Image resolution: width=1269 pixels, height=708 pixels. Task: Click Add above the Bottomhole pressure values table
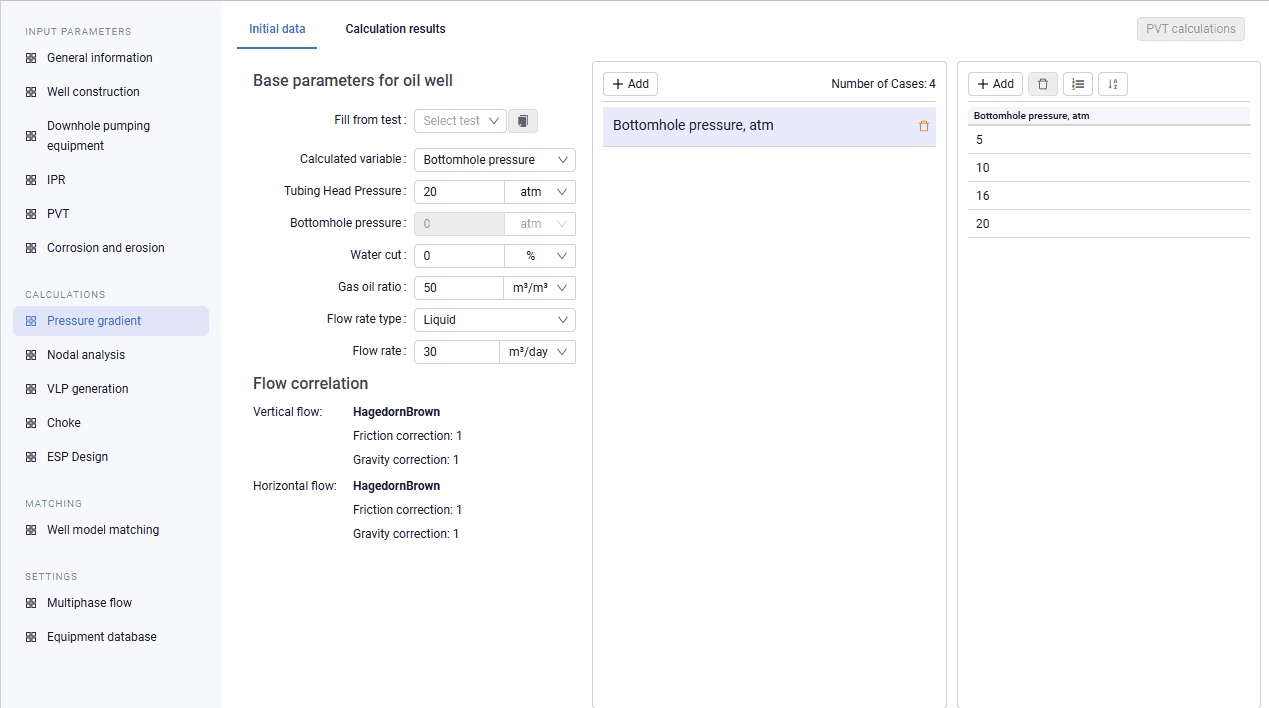995,84
